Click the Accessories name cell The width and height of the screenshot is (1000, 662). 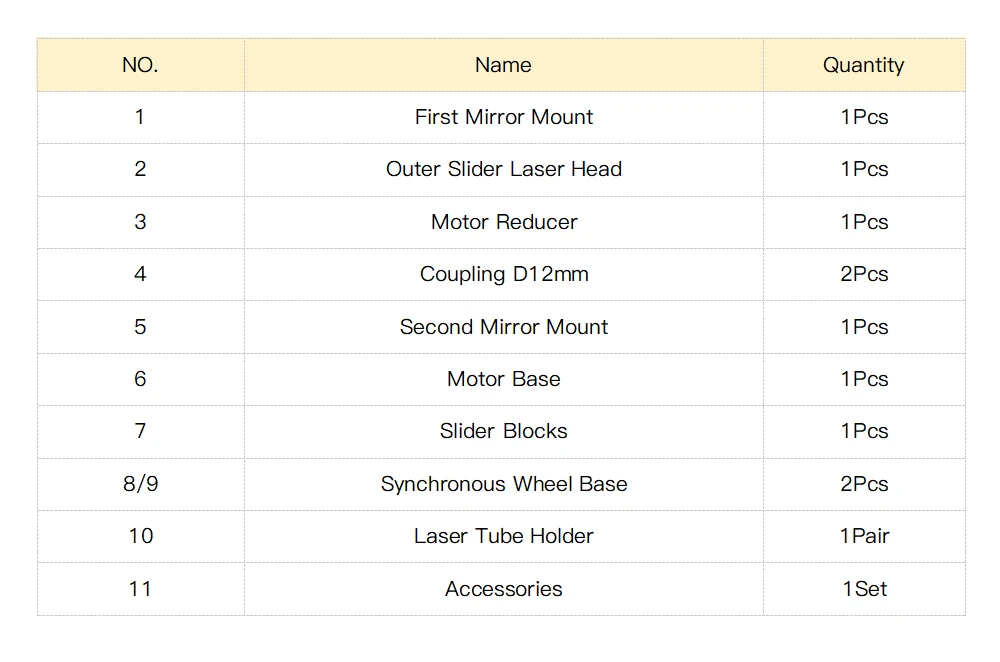tap(503, 589)
